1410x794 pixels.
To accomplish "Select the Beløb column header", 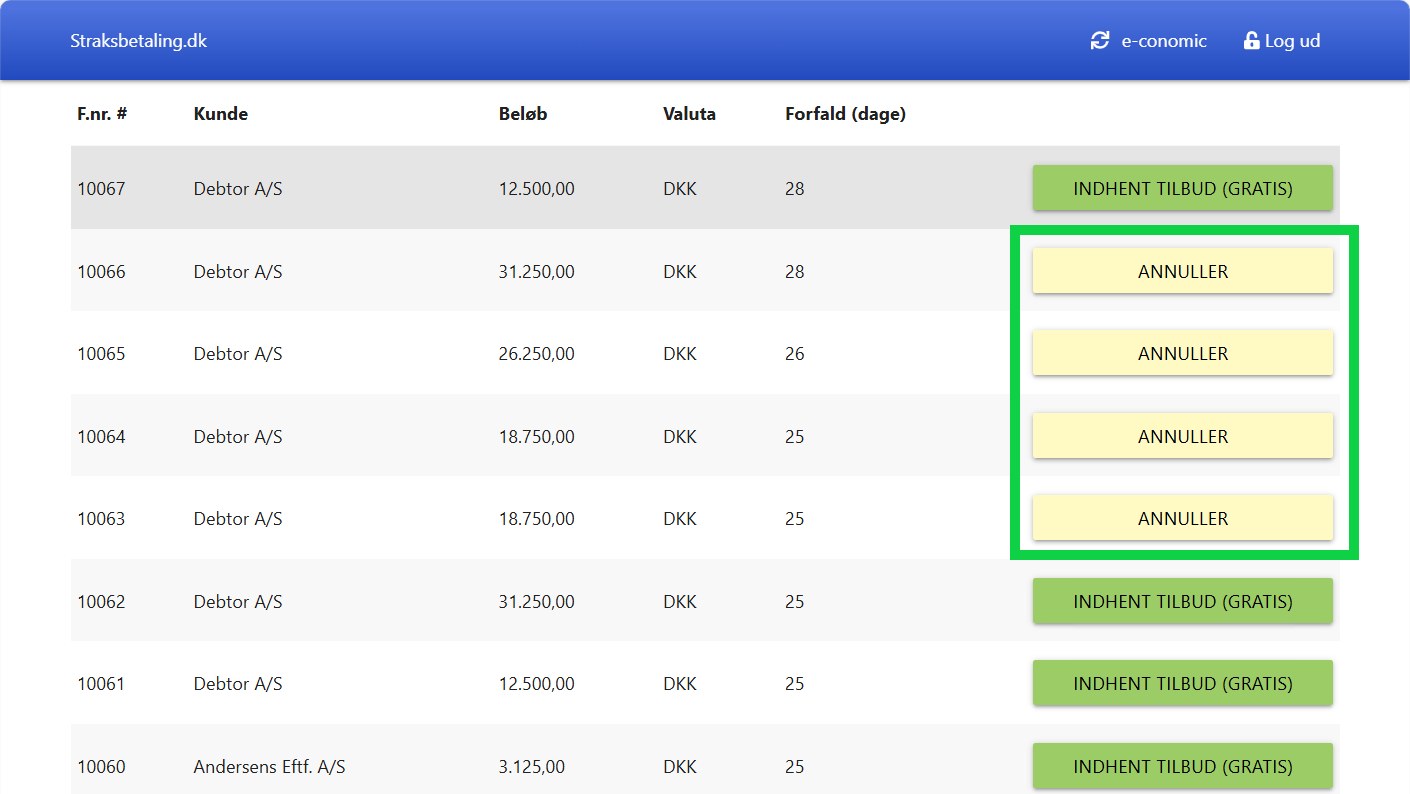I will click(523, 114).
